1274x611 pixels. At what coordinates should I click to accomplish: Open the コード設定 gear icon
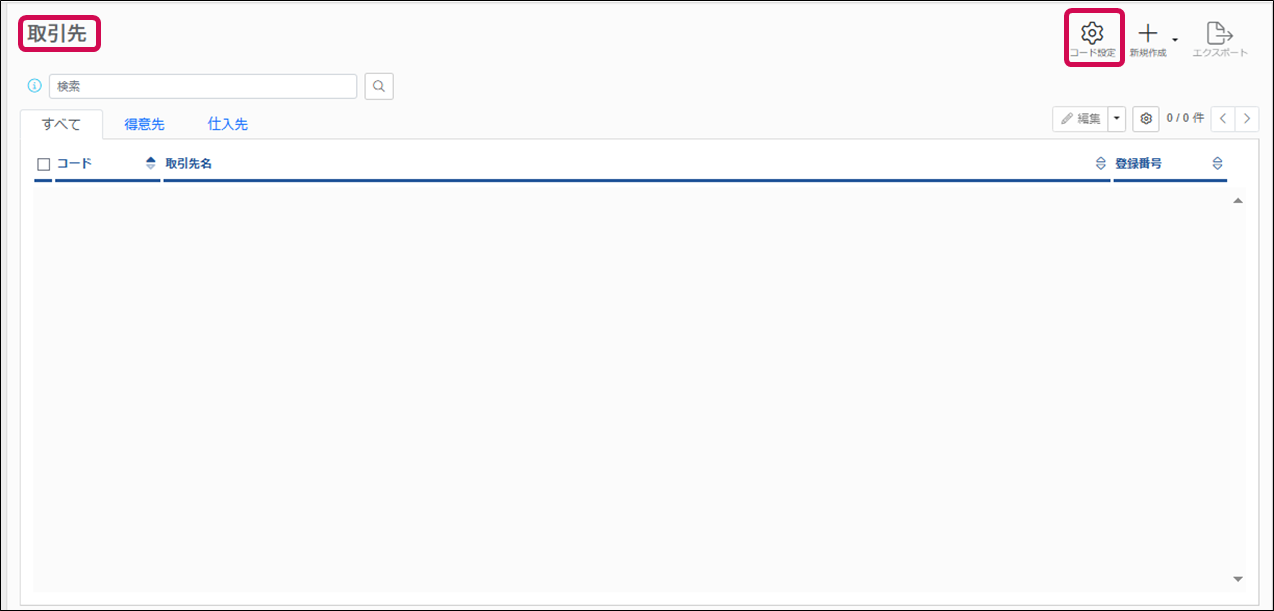tap(1092, 34)
